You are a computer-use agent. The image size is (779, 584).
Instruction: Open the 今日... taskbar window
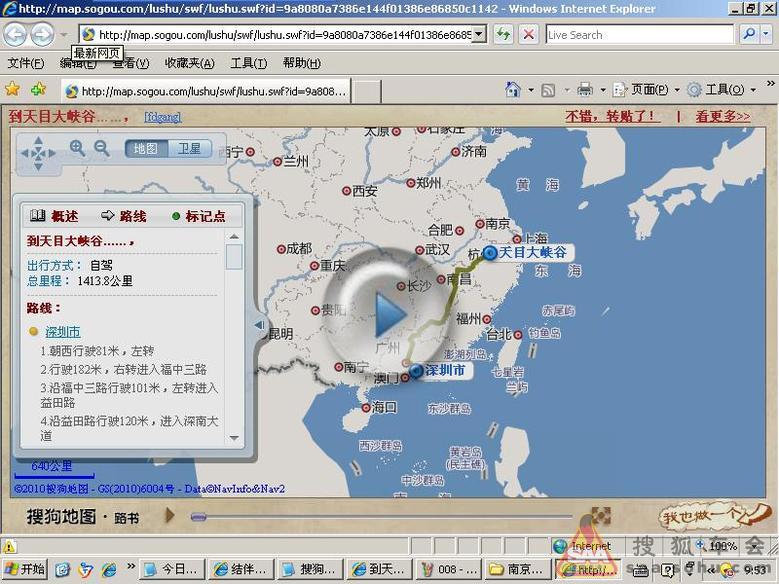click(173, 569)
